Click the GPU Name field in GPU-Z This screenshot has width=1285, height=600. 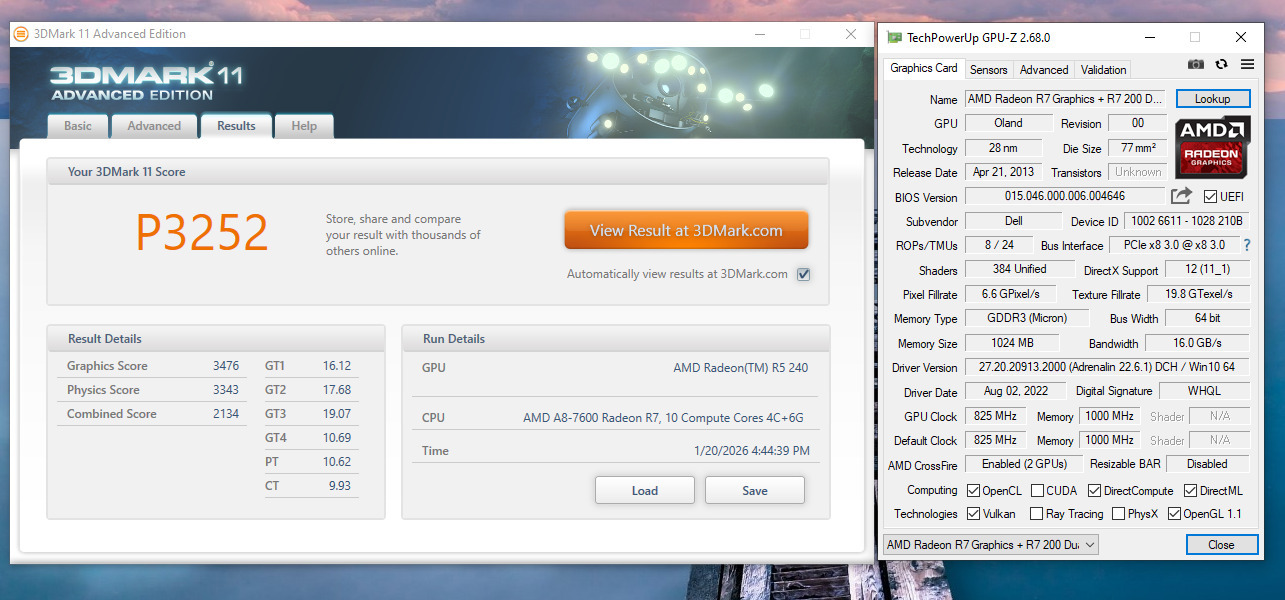pos(1065,99)
